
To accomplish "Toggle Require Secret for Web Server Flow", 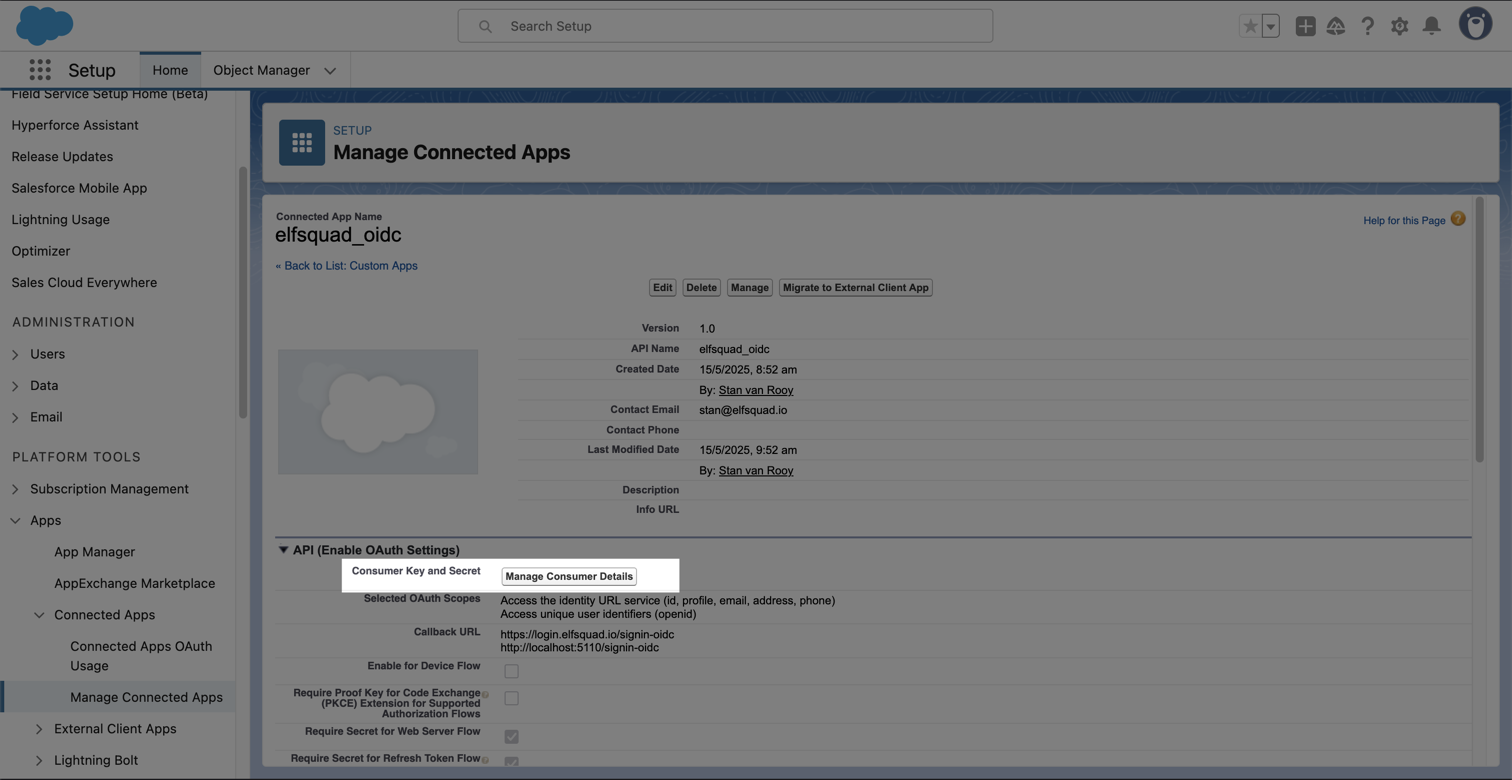I will click(x=511, y=737).
